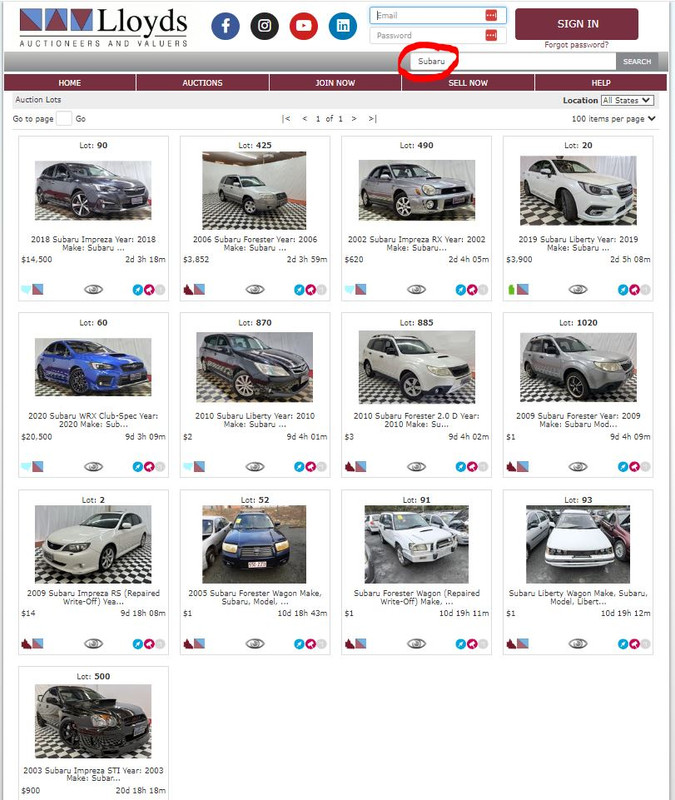Click blue pin icon on Lot 93
Screen dimensions: 675x800
[x=623, y=644]
